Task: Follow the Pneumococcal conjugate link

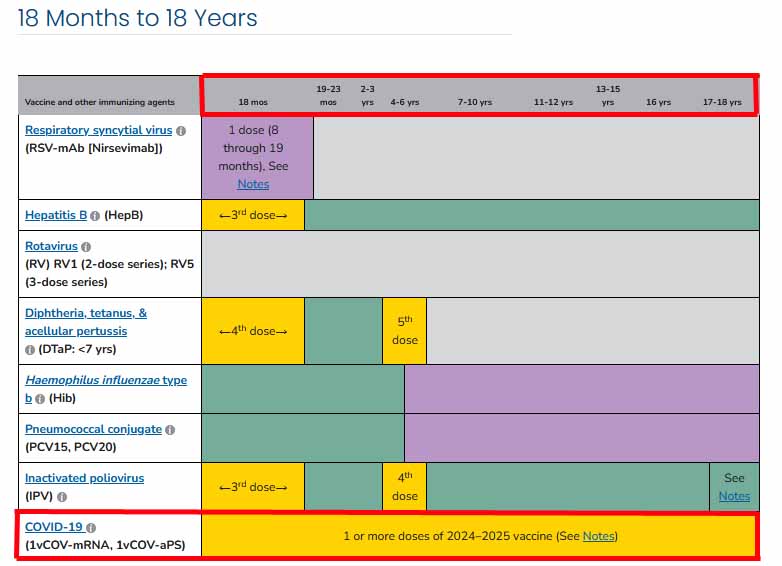Action: pyautogui.click(x=93, y=429)
